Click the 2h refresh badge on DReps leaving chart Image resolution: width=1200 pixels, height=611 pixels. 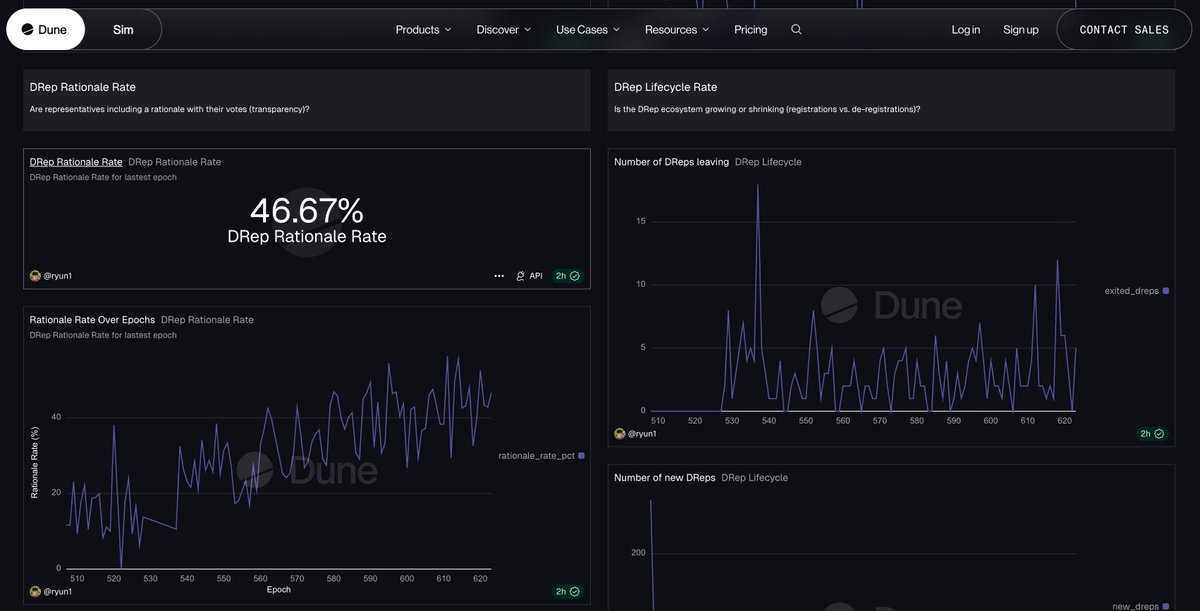point(1152,434)
